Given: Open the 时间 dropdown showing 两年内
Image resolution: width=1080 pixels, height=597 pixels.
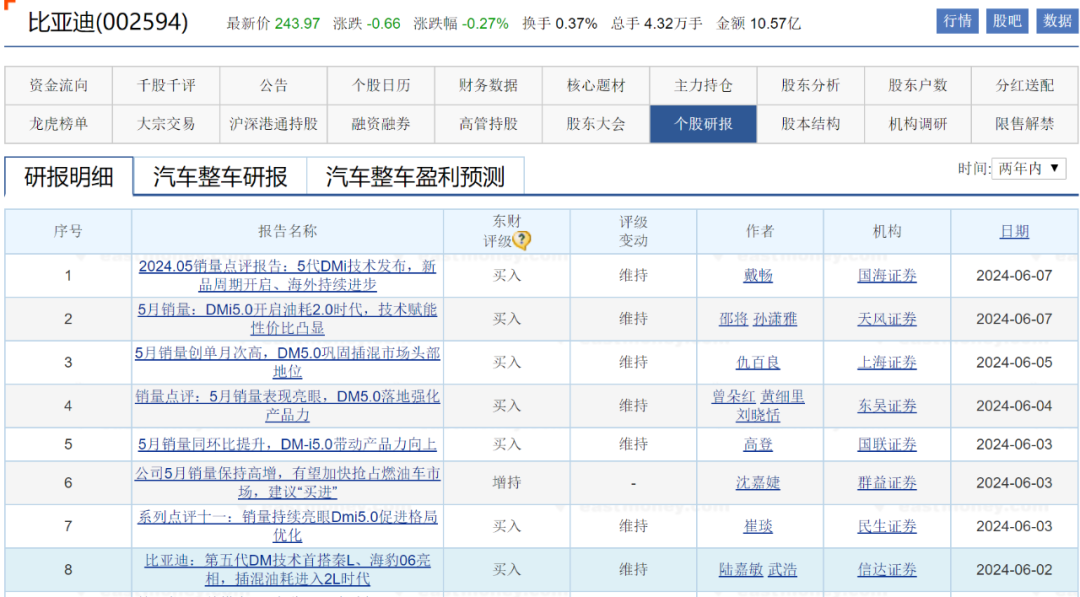Looking at the screenshot, I should tap(1029, 169).
